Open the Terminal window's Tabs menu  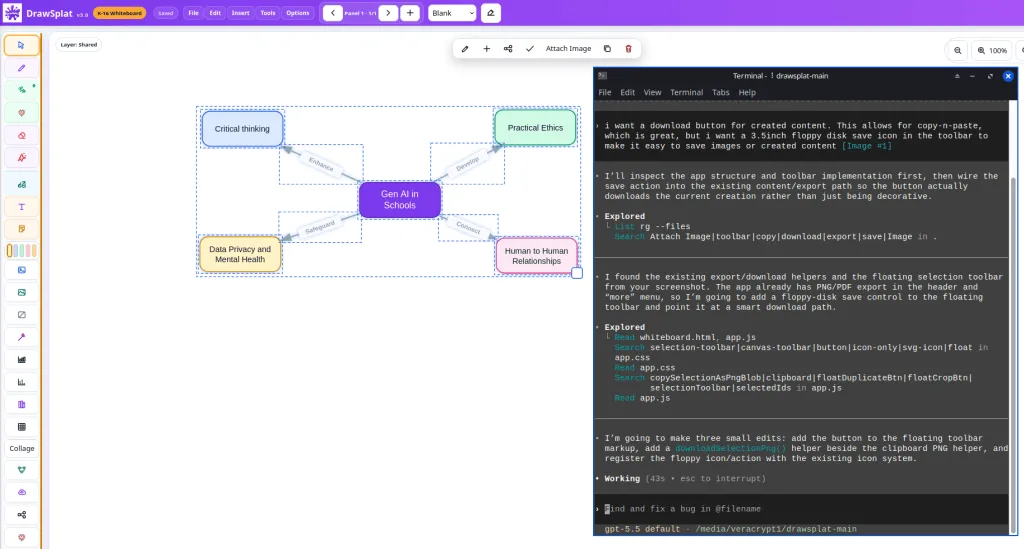[x=720, y=93]
